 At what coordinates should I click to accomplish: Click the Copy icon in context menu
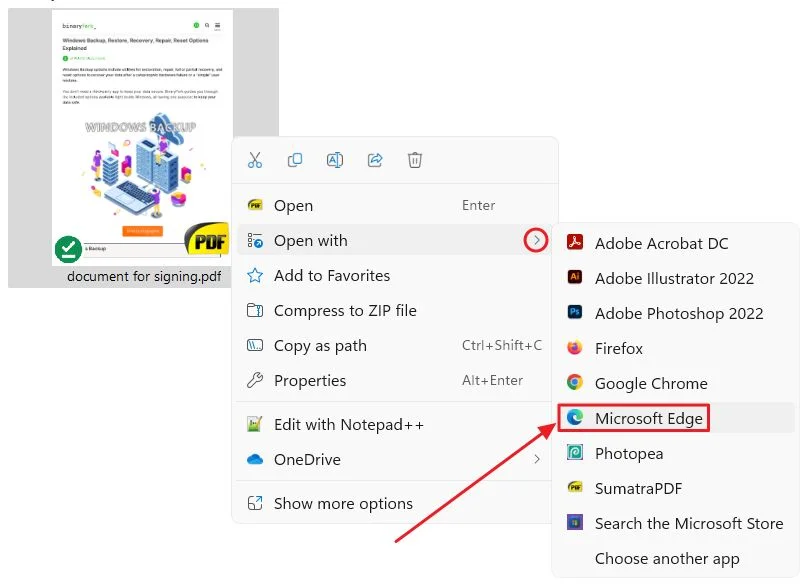(295, 160)
